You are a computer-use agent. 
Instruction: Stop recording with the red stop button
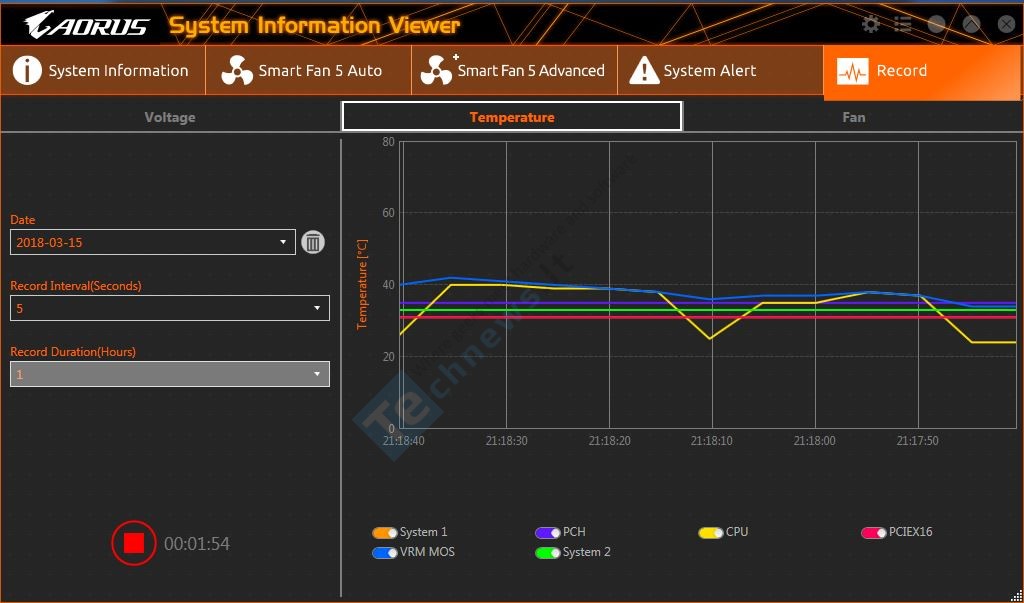[134, 543]
